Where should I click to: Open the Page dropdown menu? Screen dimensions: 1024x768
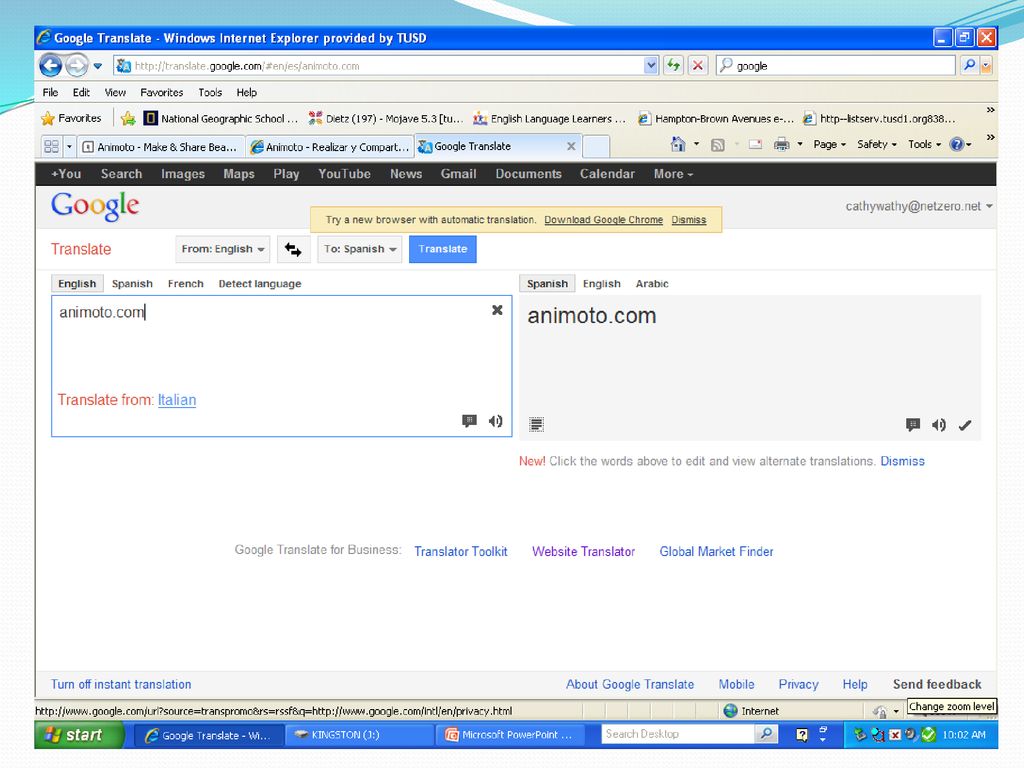829,144
